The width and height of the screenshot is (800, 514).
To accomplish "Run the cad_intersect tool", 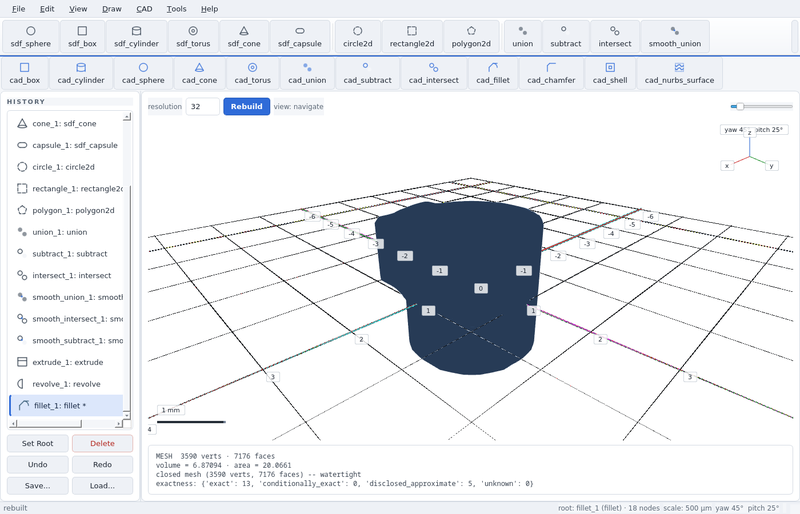I will coord(433,73).
